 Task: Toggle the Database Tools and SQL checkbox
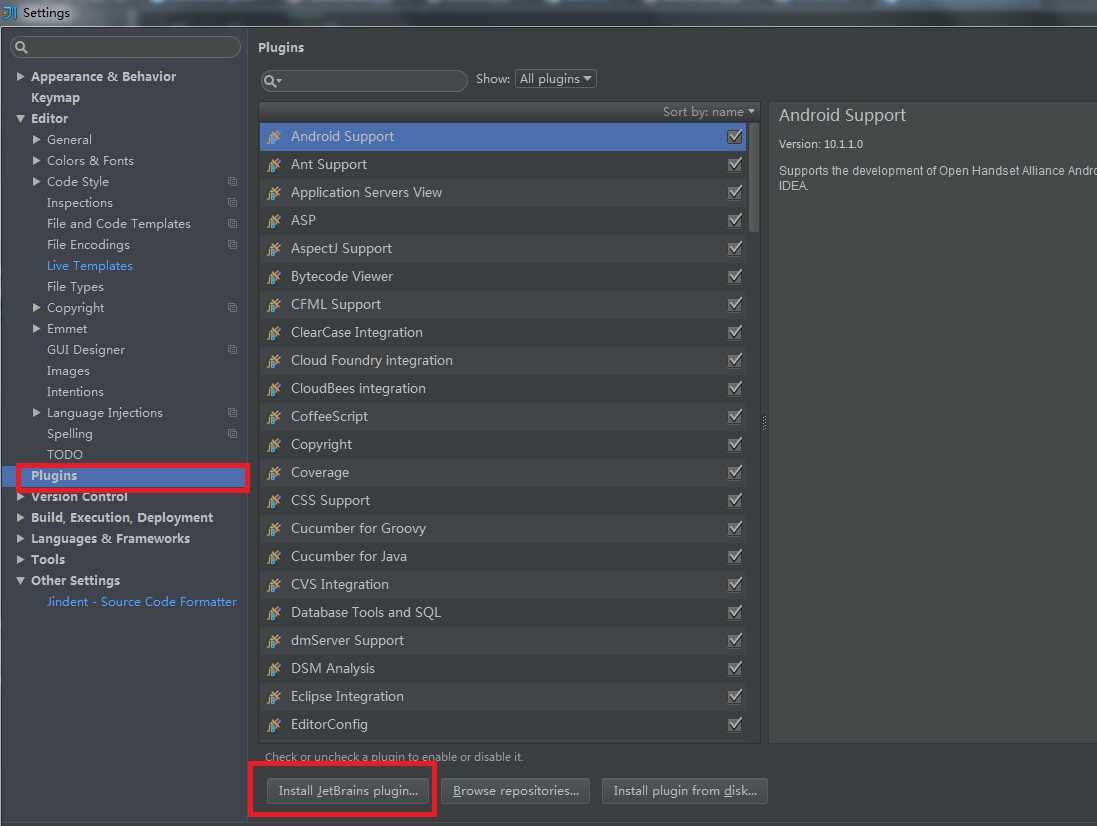pos(735,613)
